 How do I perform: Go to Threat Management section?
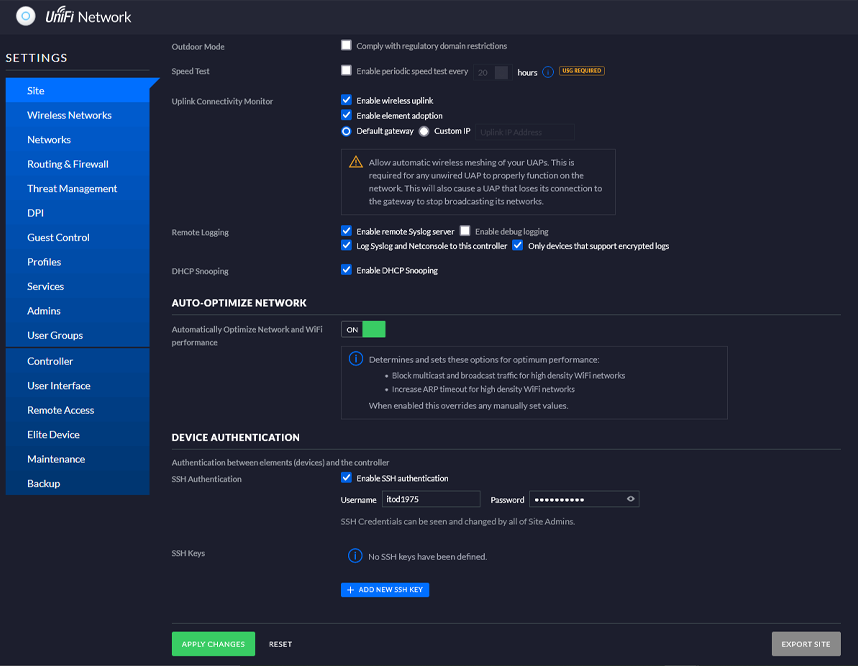click(x=72, y=189)
